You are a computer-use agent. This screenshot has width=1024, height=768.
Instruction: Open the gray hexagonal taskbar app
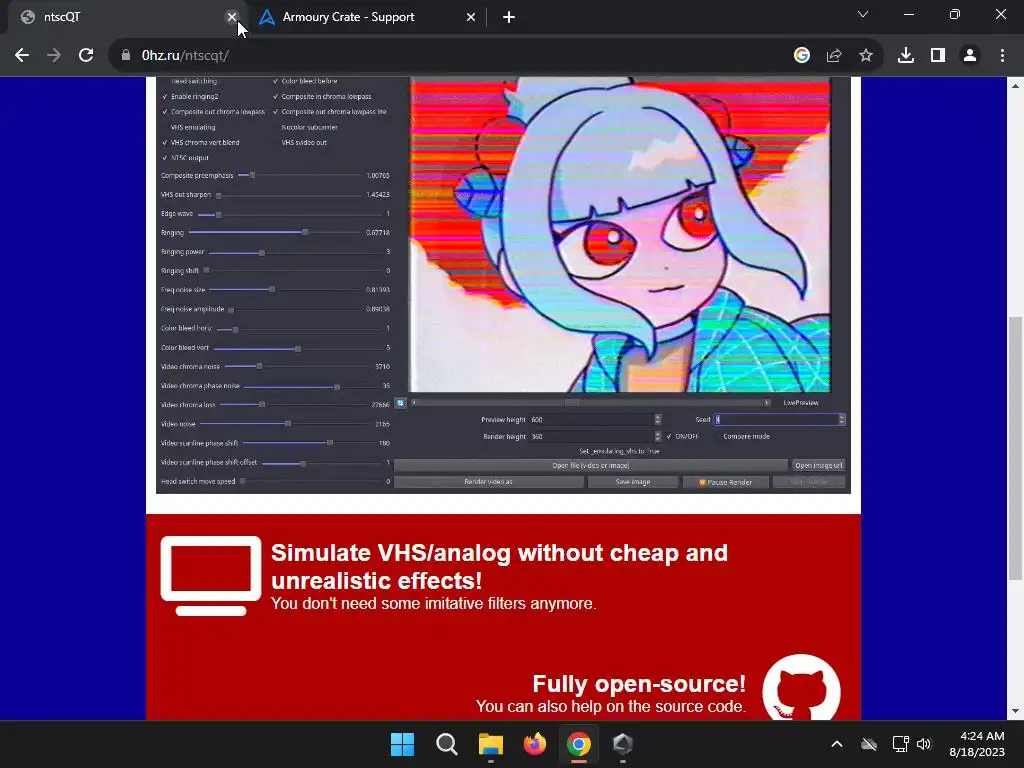pyautogui.click(x=622, y=744)
